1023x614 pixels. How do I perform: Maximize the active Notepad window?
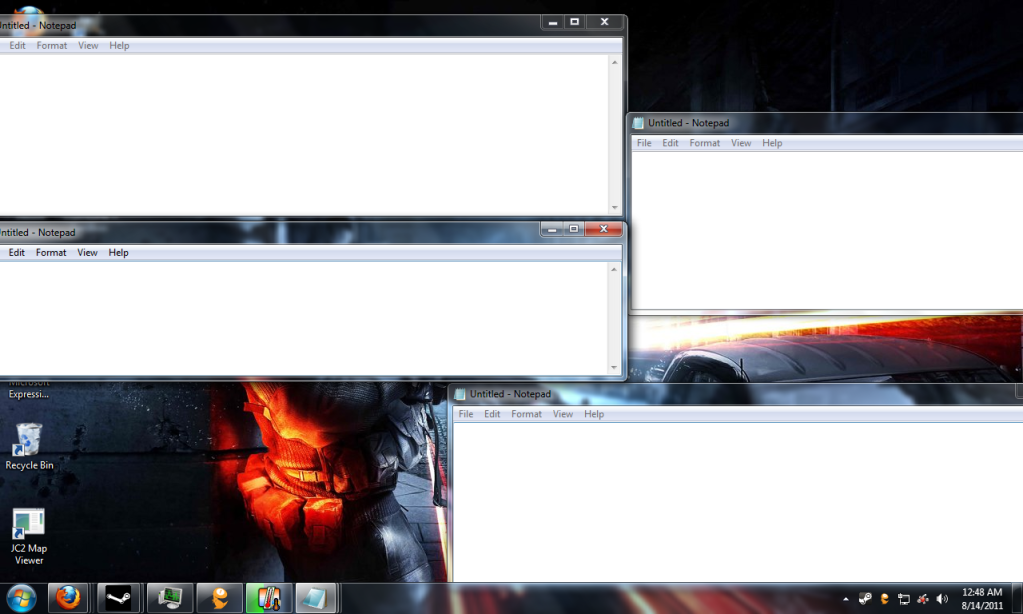(x=573, y=229)
